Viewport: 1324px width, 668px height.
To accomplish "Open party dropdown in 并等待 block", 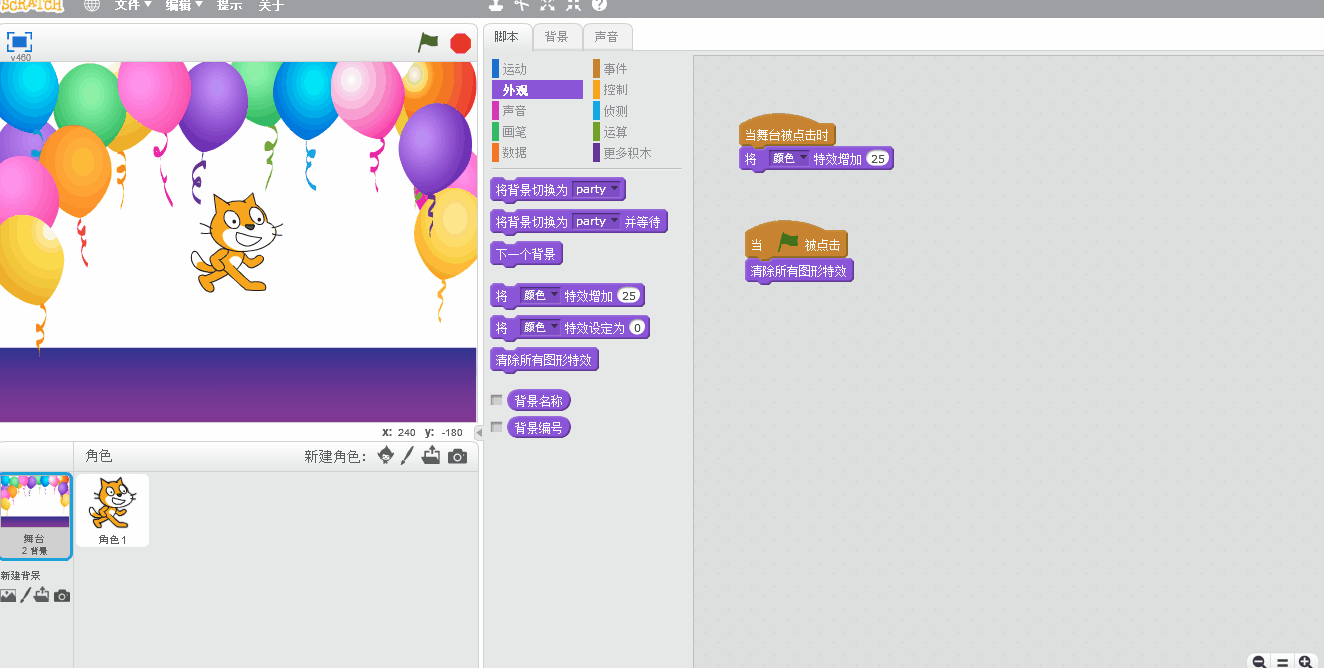I will tap(597, 222).
